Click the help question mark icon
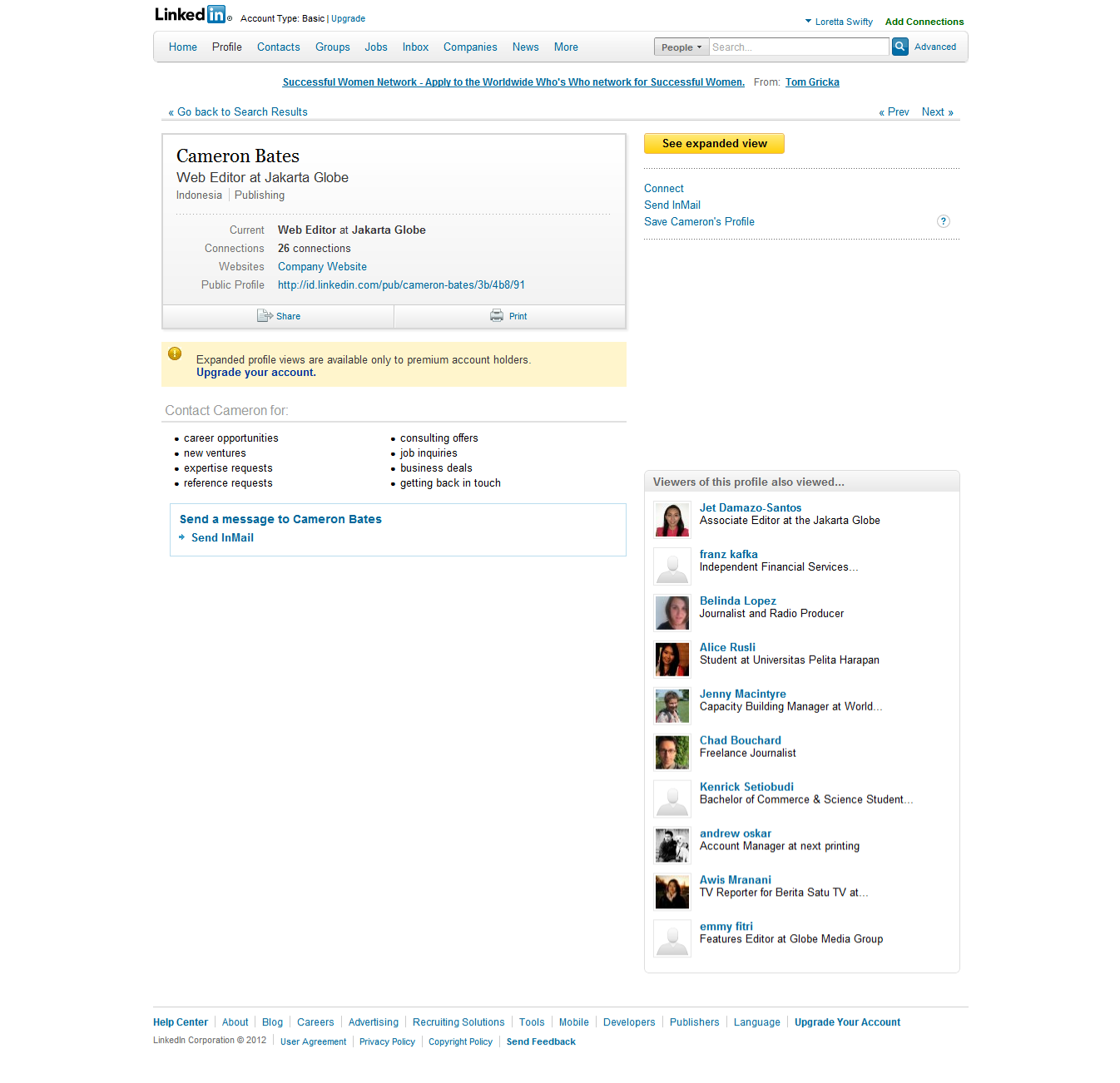Image resolution: width=1120 pixels, height=1083 pixels. click(943, 221)
